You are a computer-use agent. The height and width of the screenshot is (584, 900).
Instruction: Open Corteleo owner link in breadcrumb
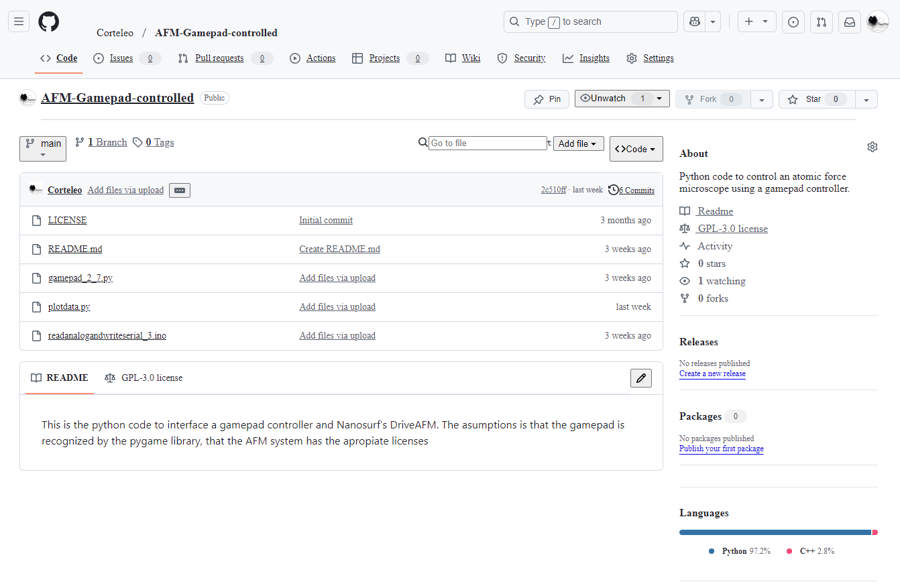point(115,33)
